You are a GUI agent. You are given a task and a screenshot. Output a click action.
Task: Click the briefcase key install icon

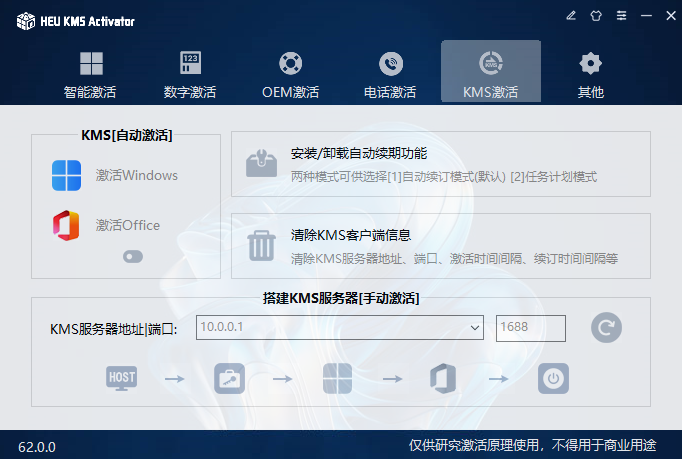pyautogui.click(x=229, y=379)
